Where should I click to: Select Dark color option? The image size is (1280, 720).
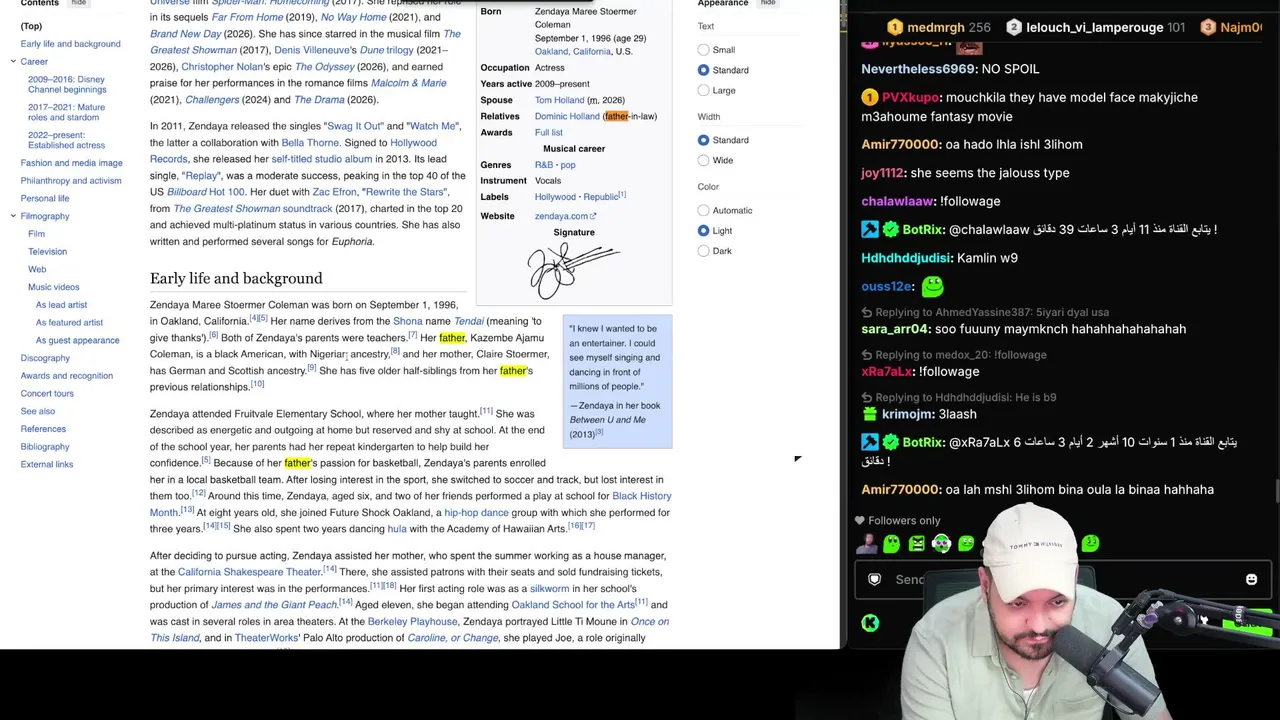[x=704, y=251]
